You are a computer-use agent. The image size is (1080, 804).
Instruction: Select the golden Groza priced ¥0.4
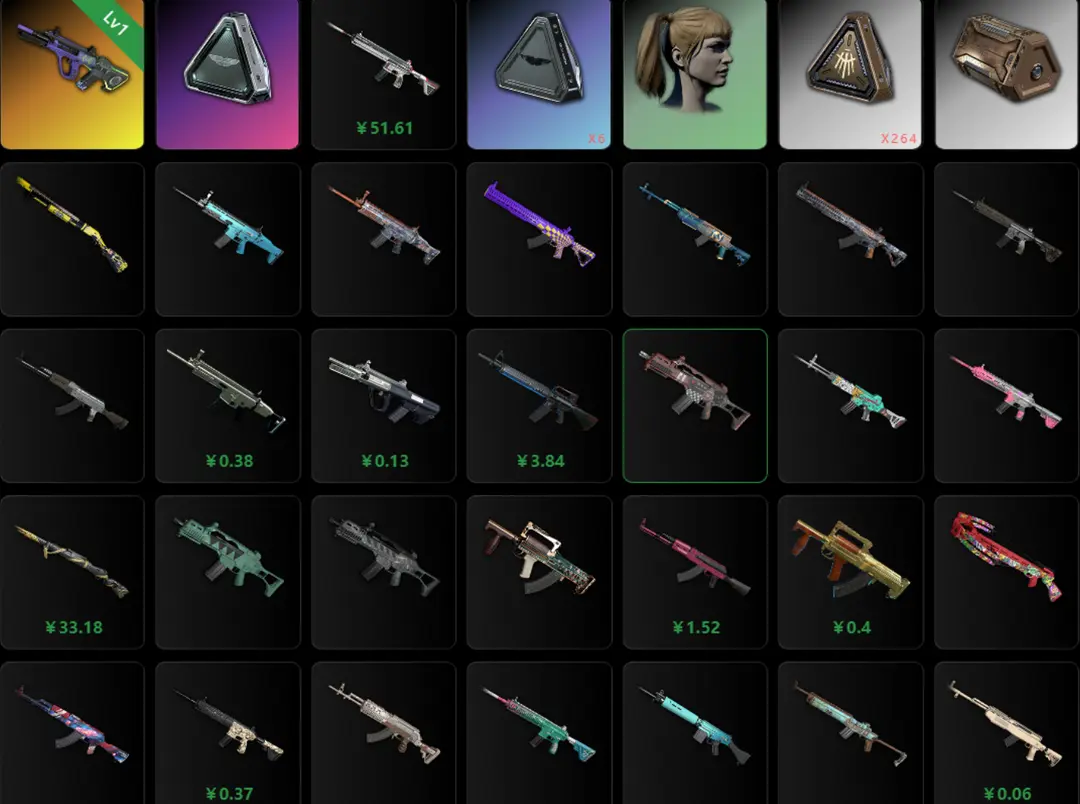851,572
